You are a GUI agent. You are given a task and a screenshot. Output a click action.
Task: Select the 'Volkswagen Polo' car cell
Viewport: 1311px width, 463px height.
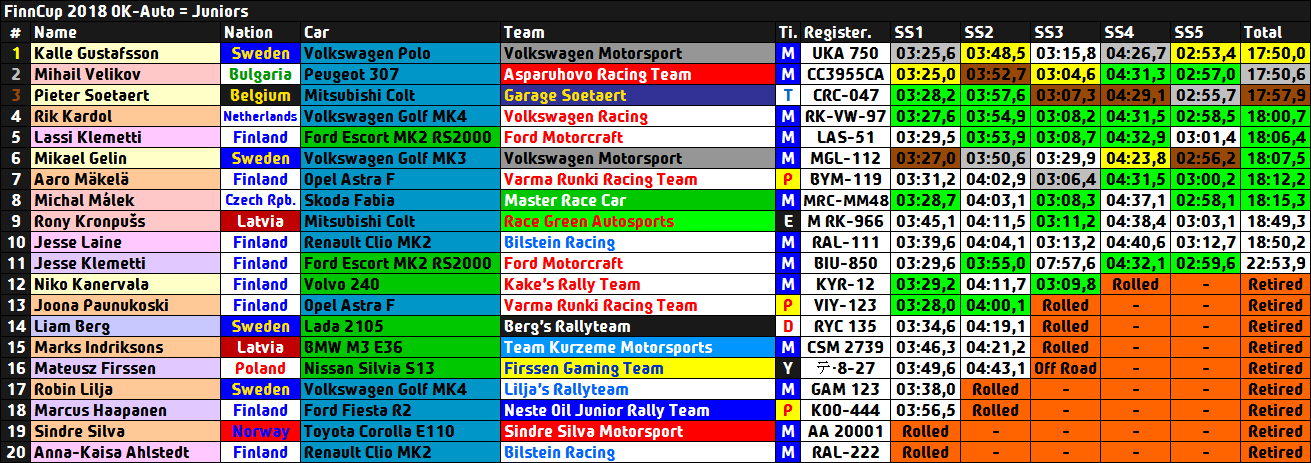coord(399,53)
